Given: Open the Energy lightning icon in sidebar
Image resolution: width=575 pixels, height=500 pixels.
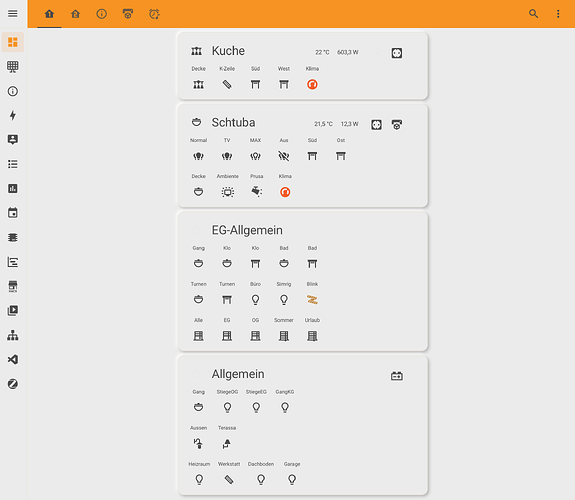Looking at the screenshot, I should (x=13, y=115).
